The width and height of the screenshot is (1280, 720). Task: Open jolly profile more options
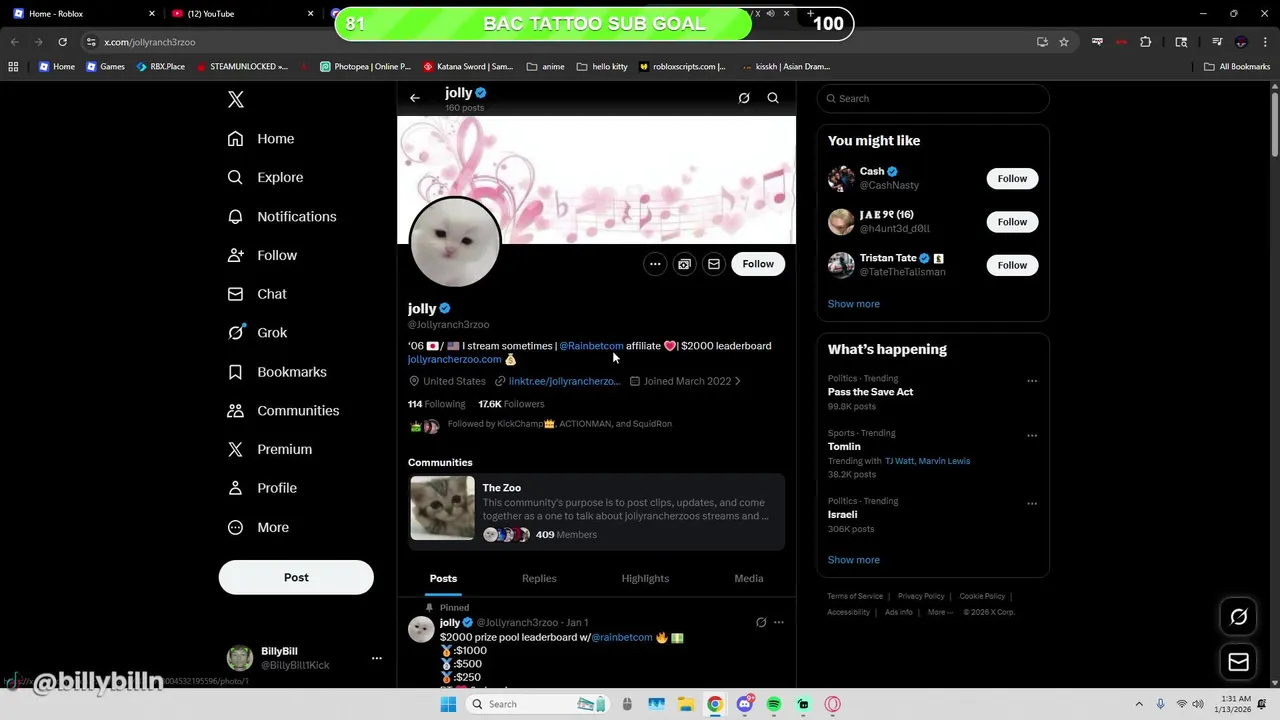655,264
